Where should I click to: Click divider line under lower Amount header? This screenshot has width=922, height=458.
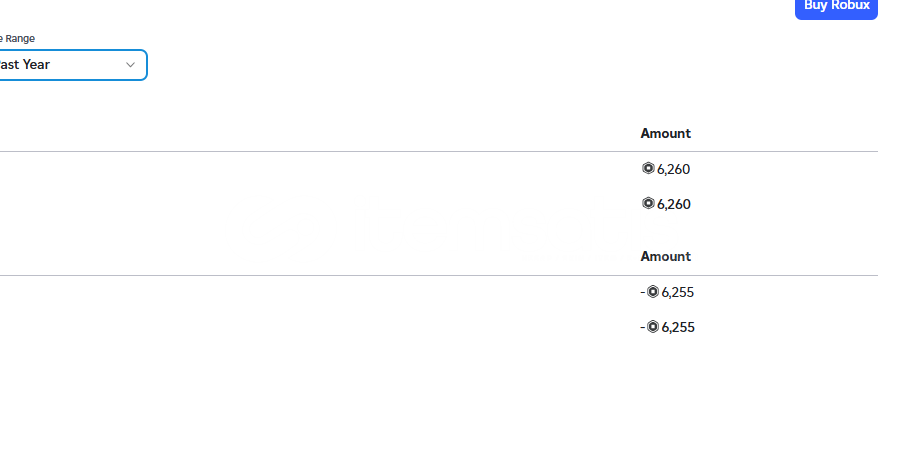[439, 275]
